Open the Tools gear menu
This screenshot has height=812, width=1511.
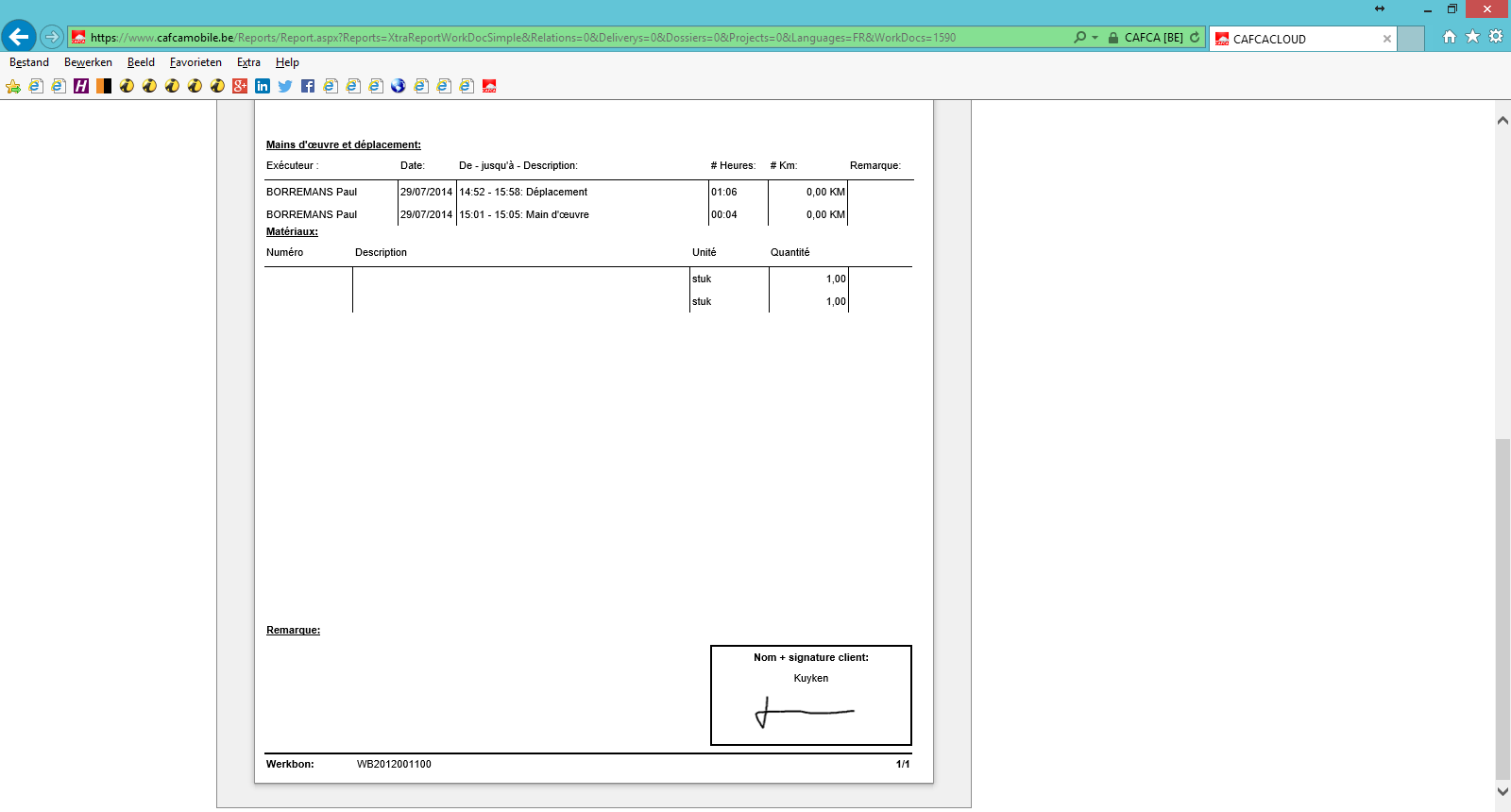pos(1496,37)
